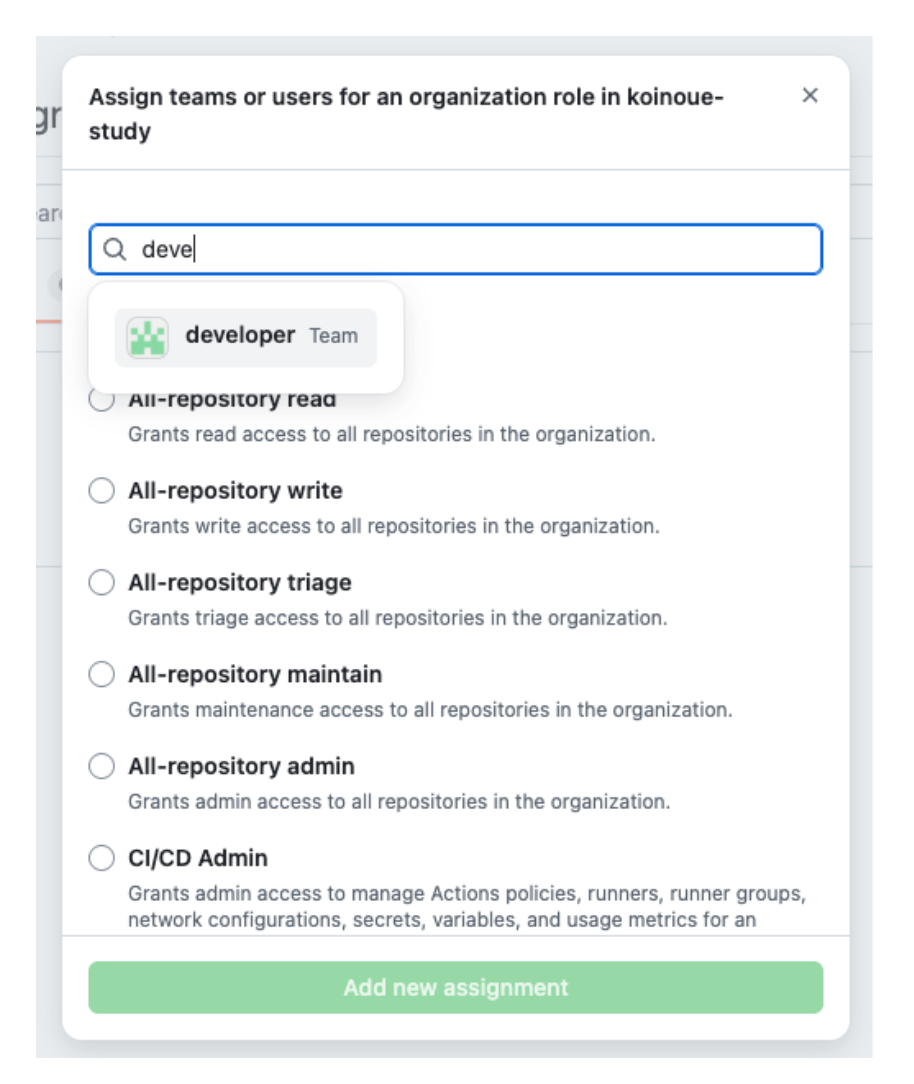914x1084 pixels.
Task: Click the Add new assignment button
Action: tap(455, 987)
